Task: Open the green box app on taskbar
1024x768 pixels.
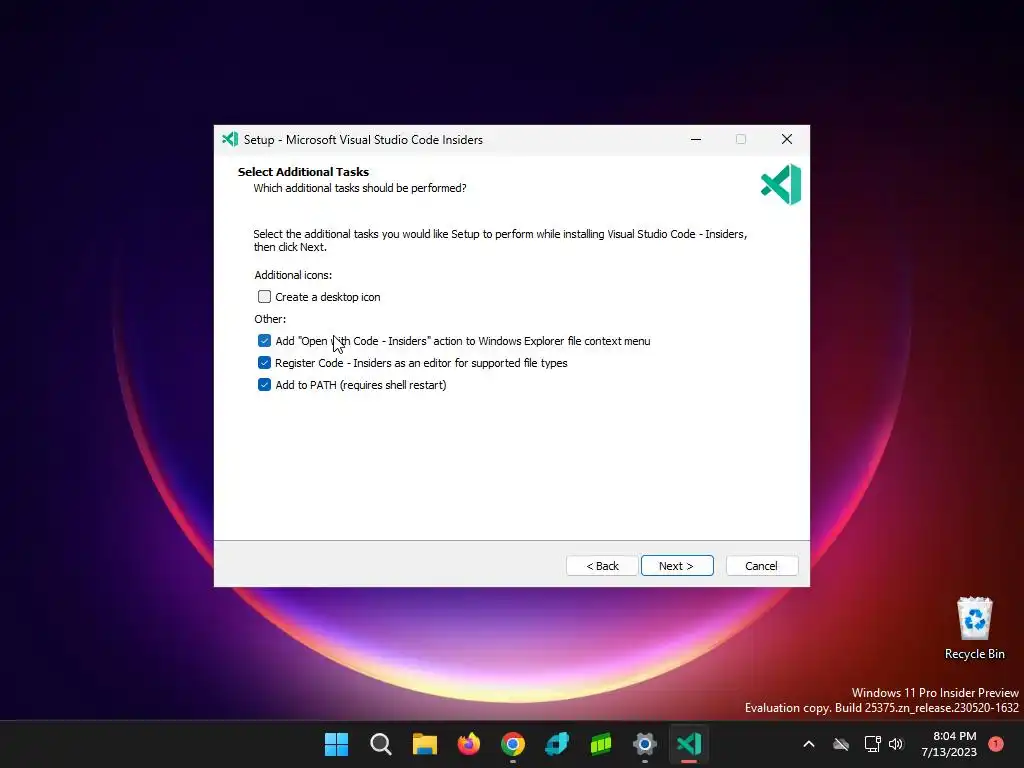Action: click(x=601, y=744)
